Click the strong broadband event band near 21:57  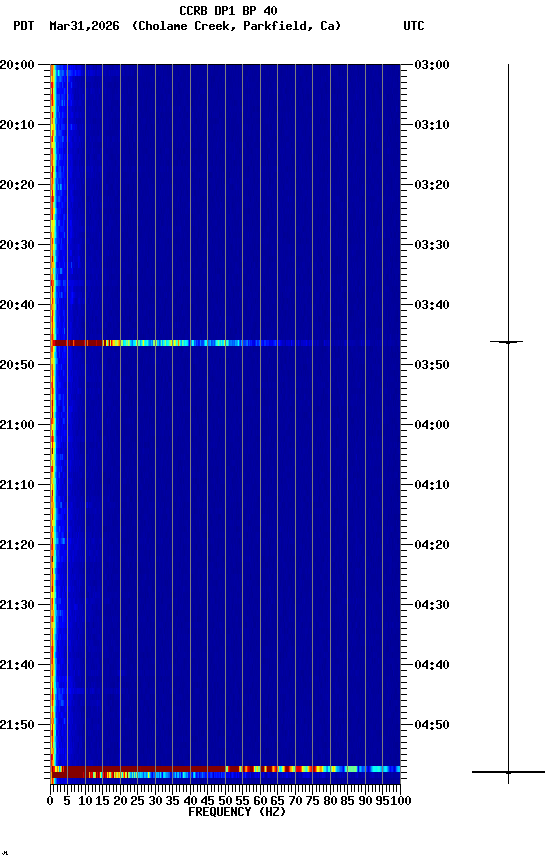pos(226,769)
